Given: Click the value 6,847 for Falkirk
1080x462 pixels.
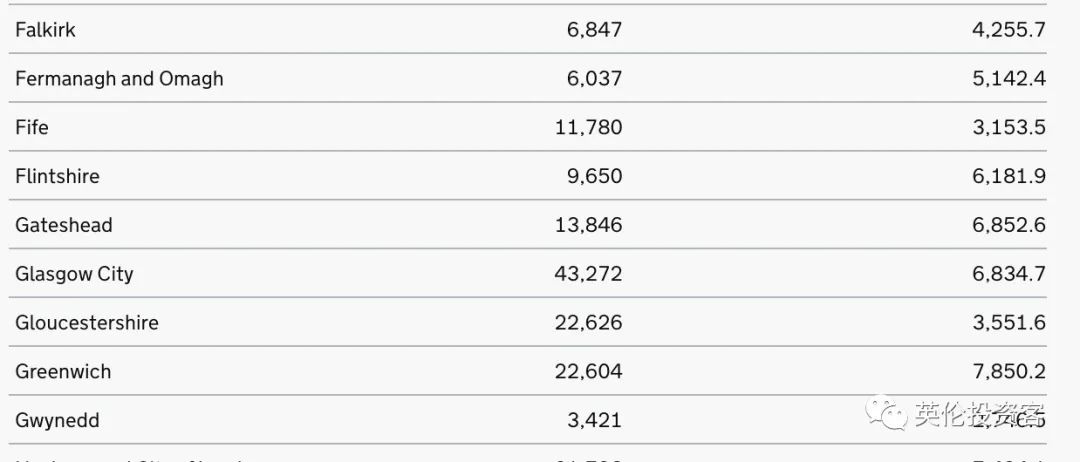Looking at the screenshot, I should pyautogui.click(x=594, y=30).
